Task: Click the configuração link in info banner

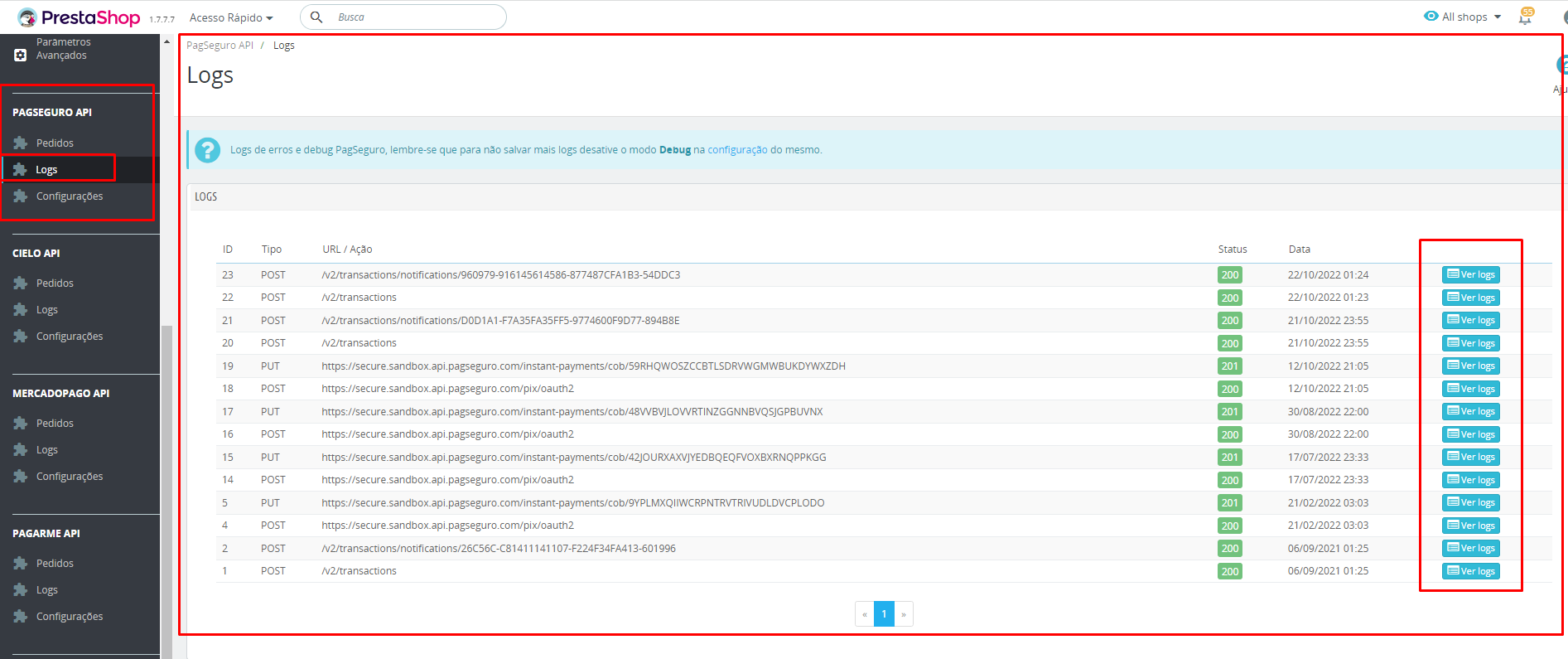Action: pyautogui.click(x=737, y=150)
